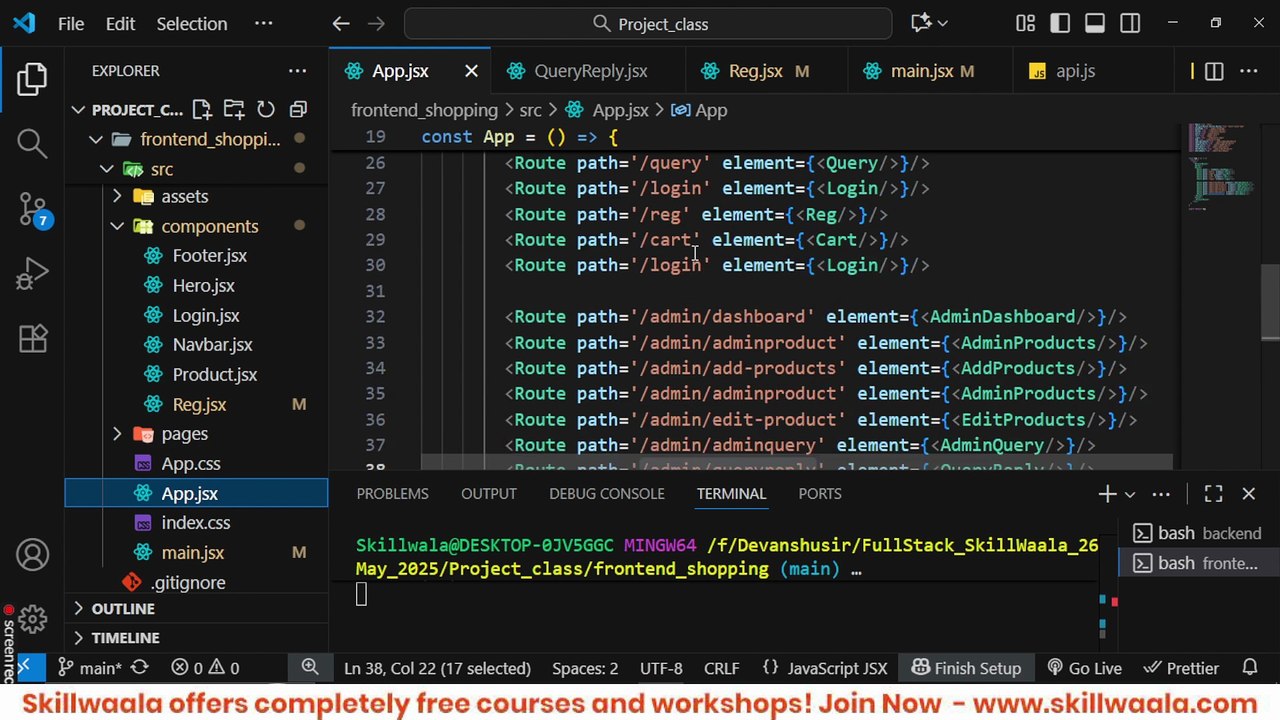Open the new terminal launch profile dropdown
Image resolution: width=1280 pixels, height=720 pixels.
1130,494
